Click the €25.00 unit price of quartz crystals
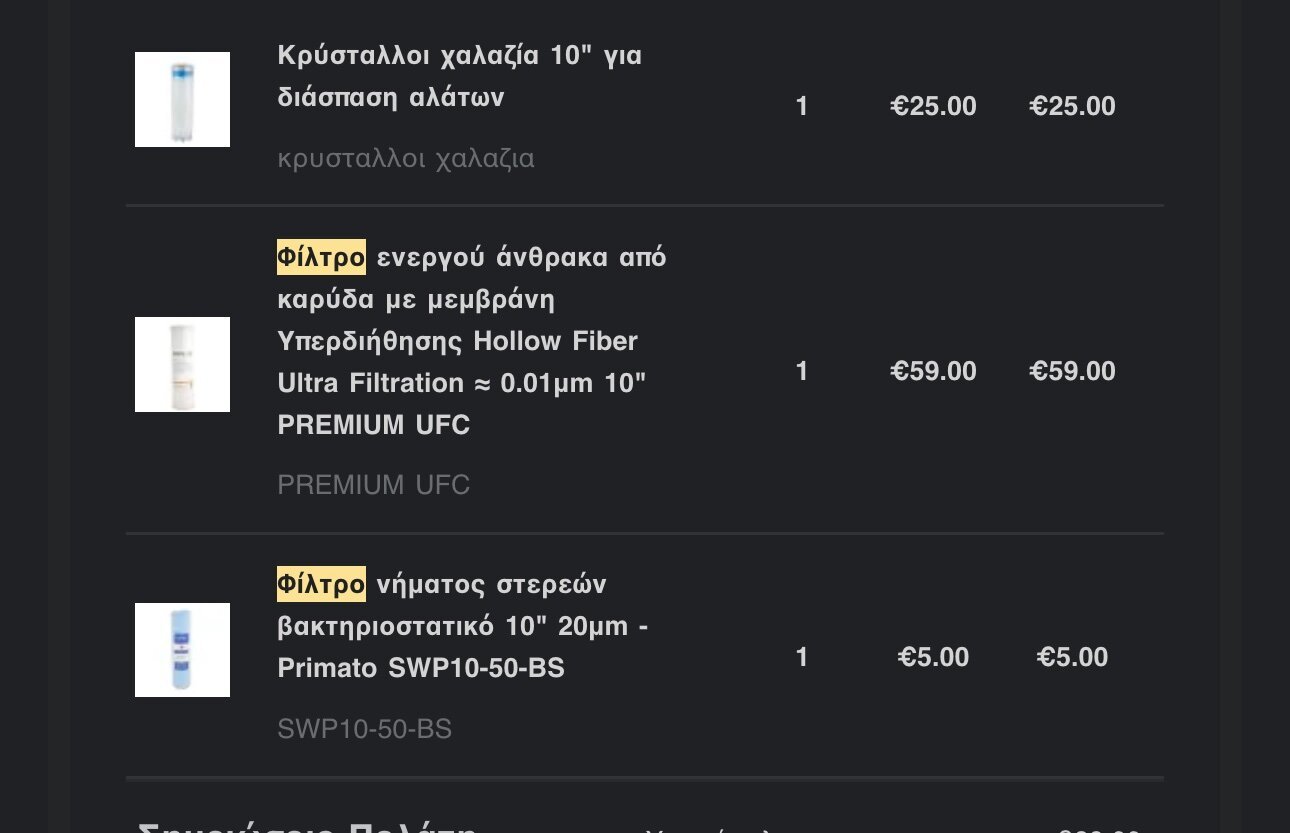Image resolution: width=1290 pixels, height=833 pixels. pyautogui.click(x=933, y=107)
